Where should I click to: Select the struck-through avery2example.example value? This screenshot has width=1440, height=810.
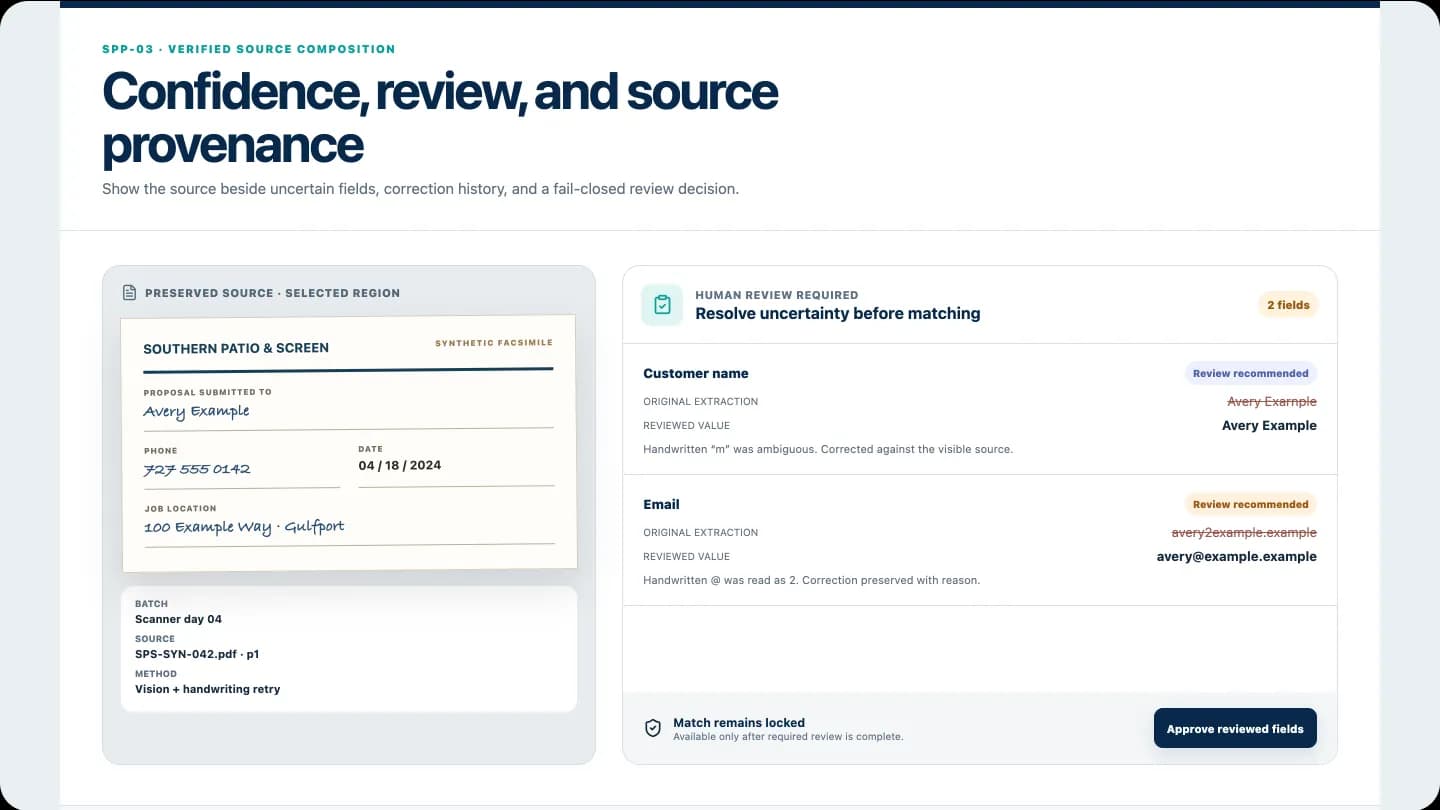click(1244, 532)
